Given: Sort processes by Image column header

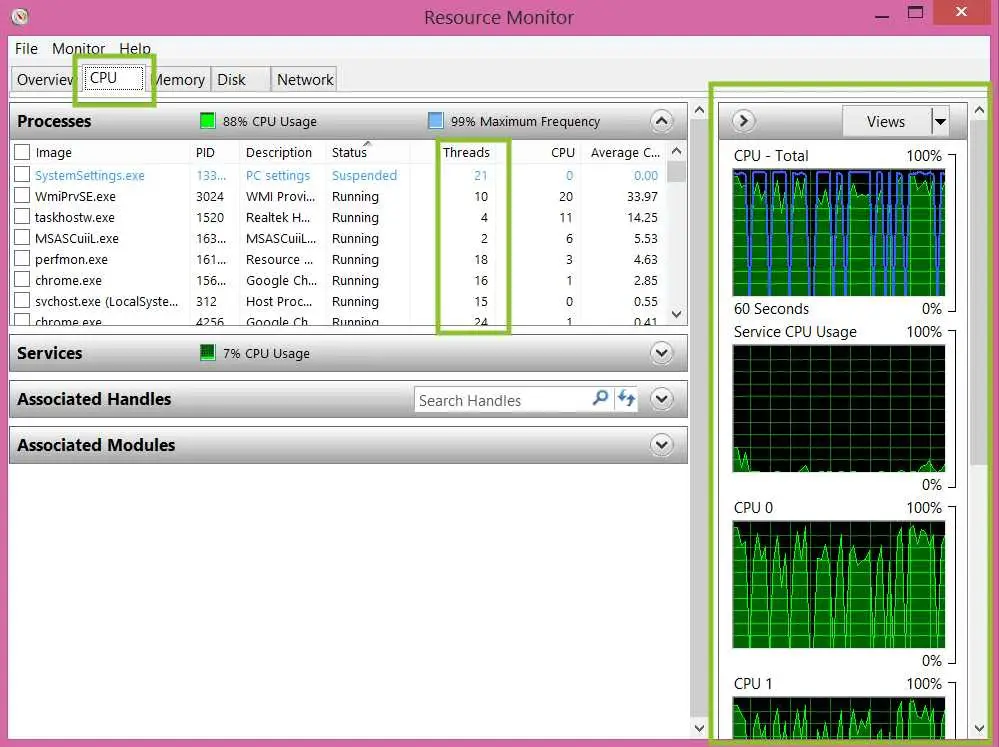Looking at the screenshot, I should coord(54,152).
